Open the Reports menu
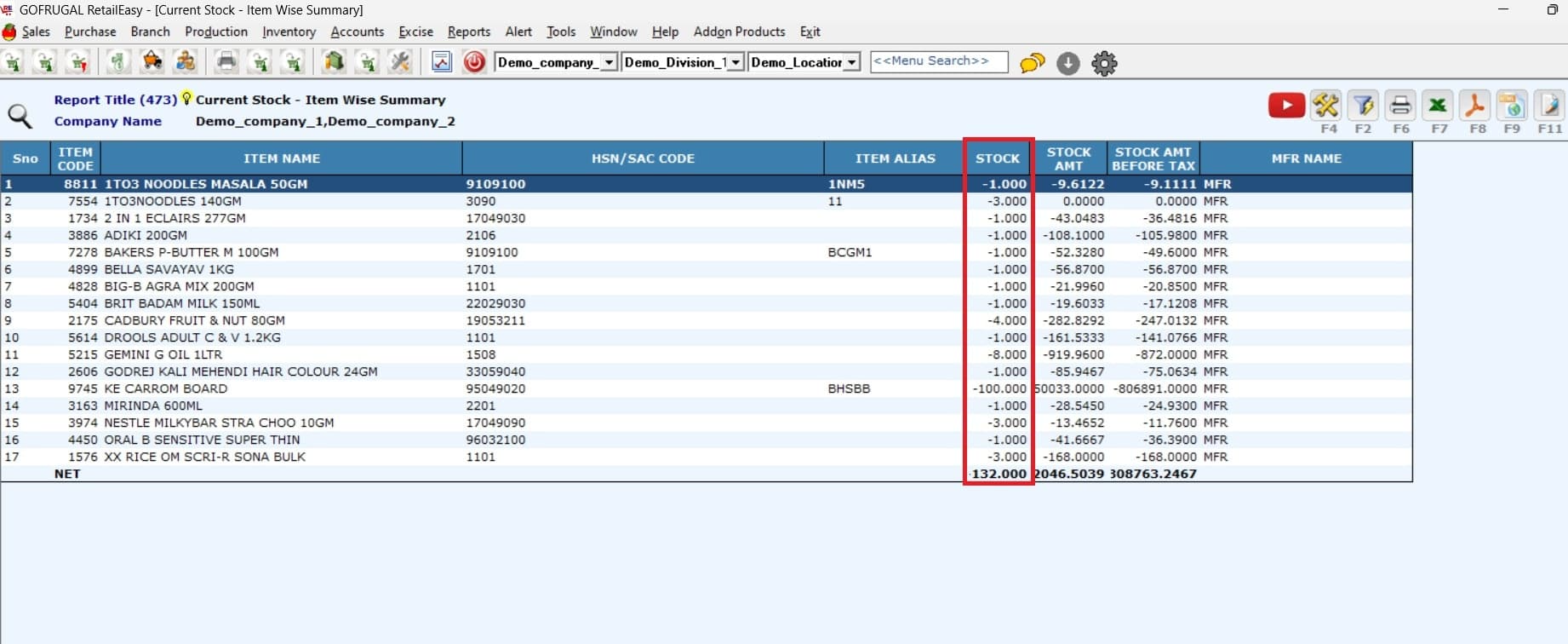 coord(468,32)
